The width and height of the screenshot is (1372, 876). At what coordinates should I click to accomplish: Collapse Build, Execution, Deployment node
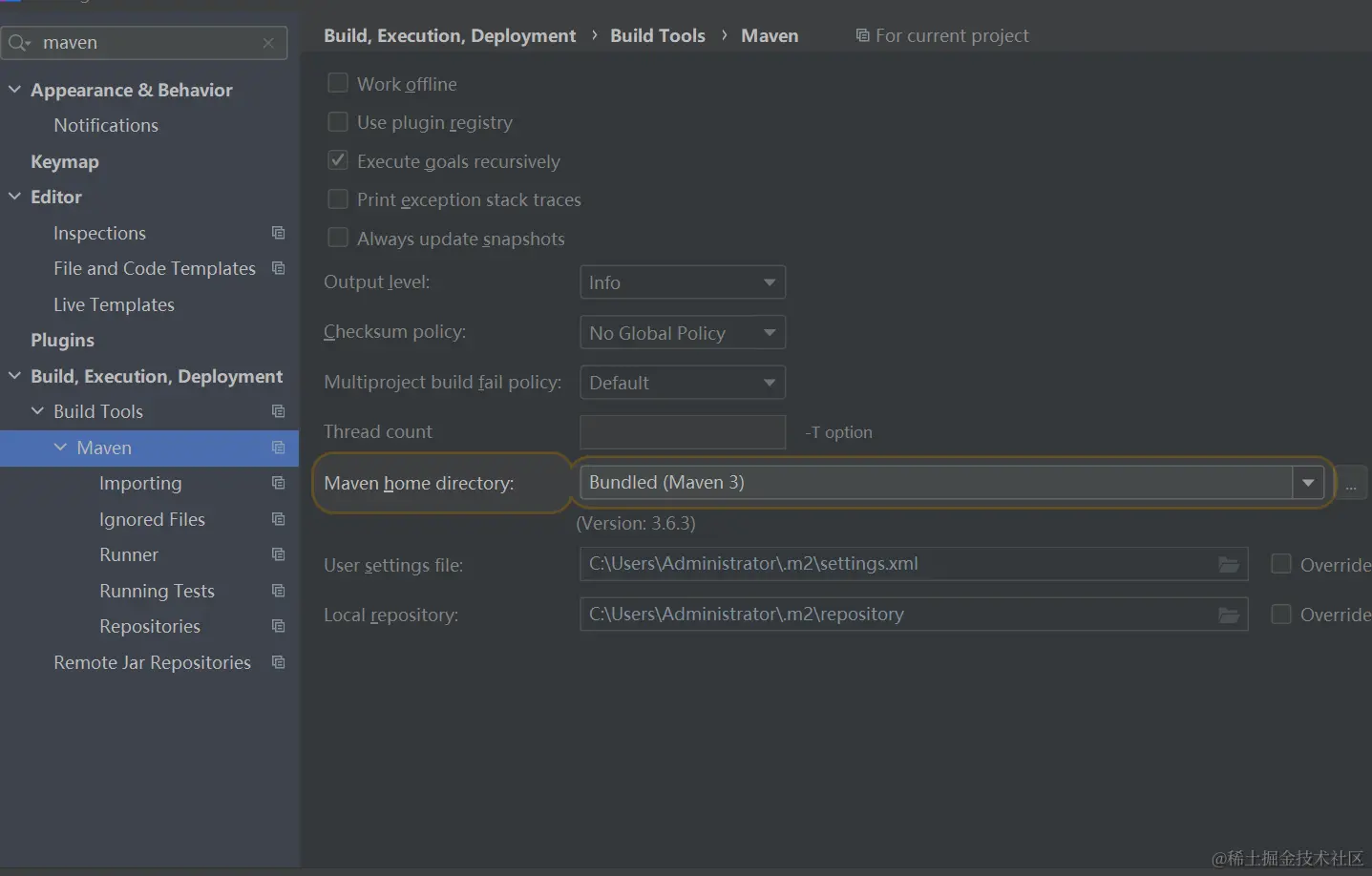14,376
